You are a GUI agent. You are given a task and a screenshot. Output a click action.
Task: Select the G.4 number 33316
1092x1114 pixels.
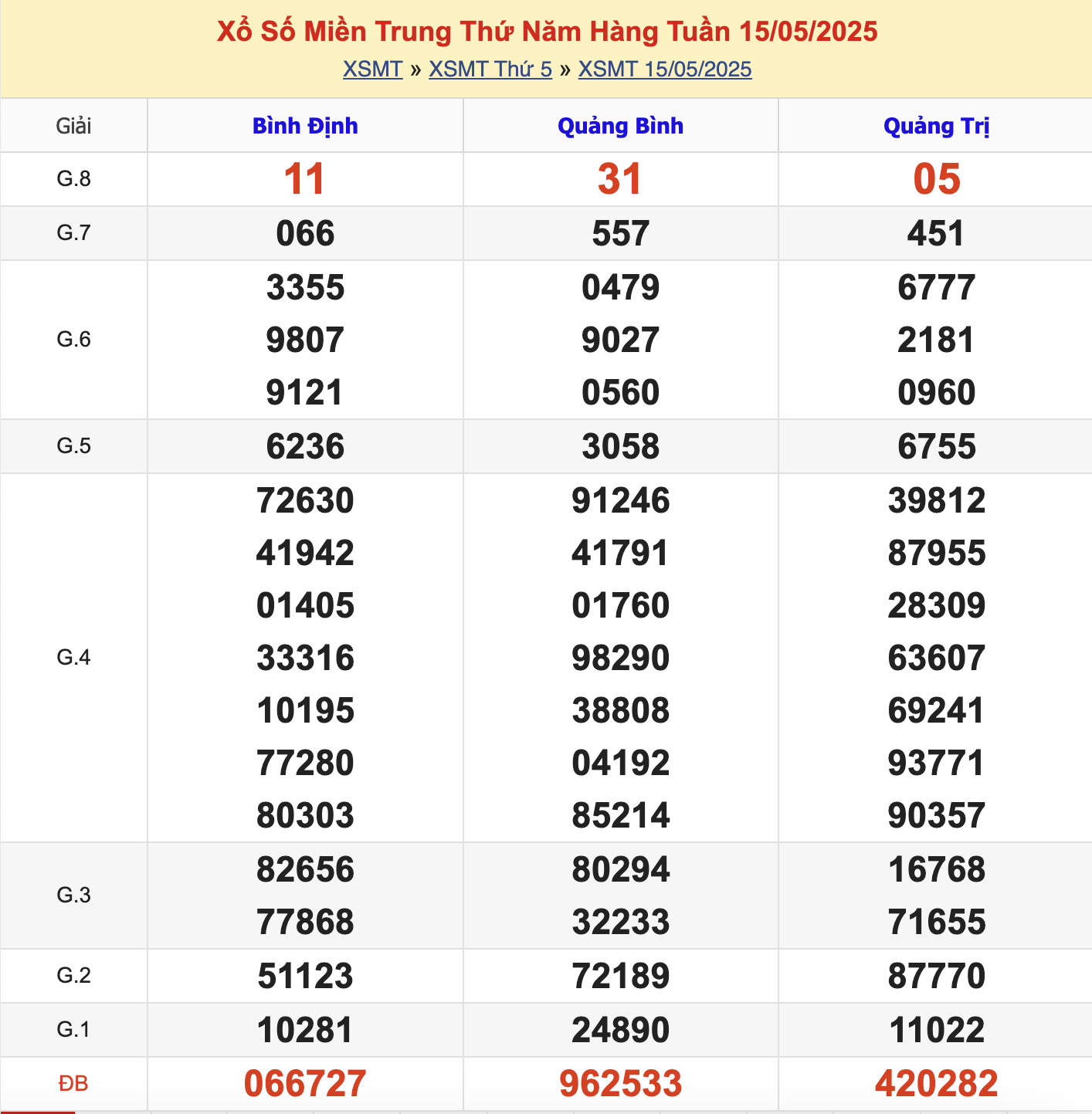point(305,659)
